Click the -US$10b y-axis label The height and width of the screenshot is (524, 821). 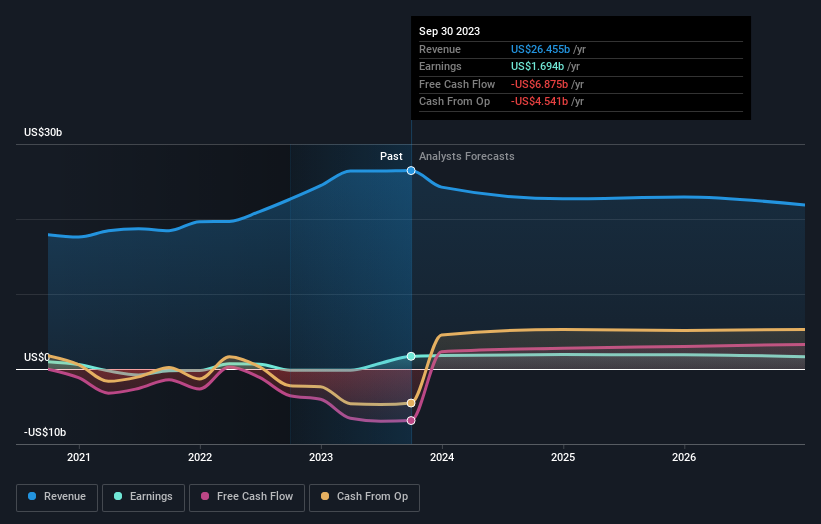click(x=45, y=432)
